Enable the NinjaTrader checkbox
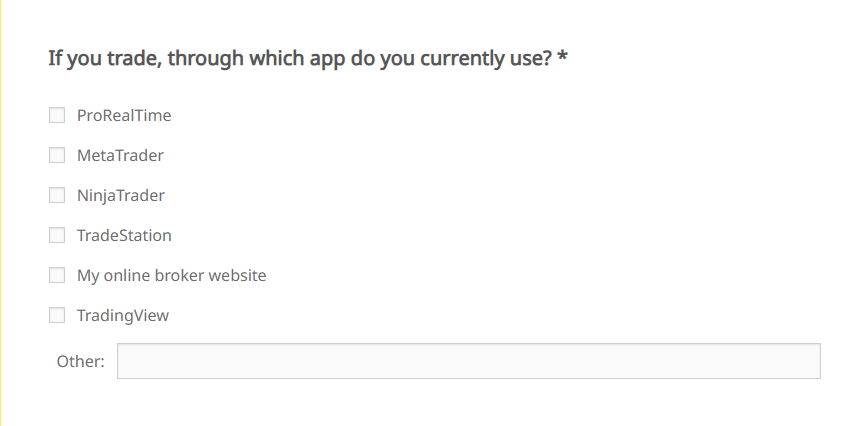Screen dimensions: 865x426 (x=57, y=196)
